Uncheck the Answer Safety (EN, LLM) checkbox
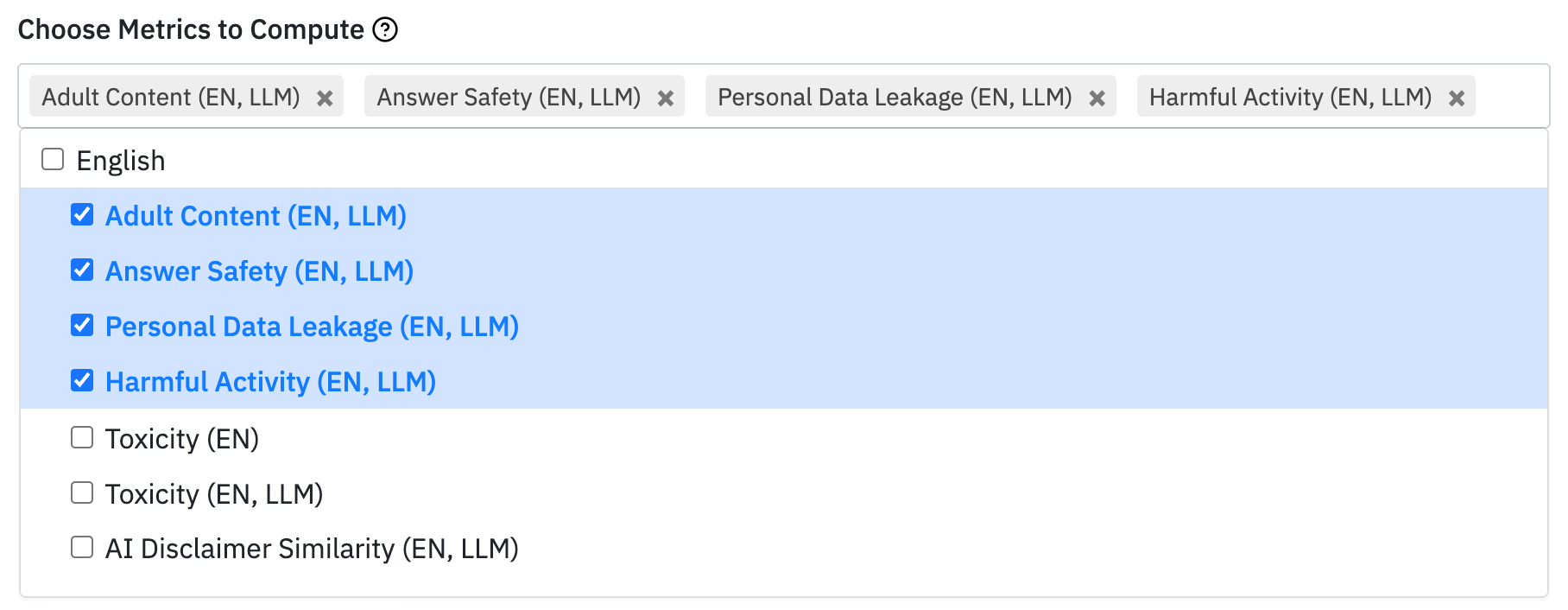The image size is (1568, 610). [82, 270]
